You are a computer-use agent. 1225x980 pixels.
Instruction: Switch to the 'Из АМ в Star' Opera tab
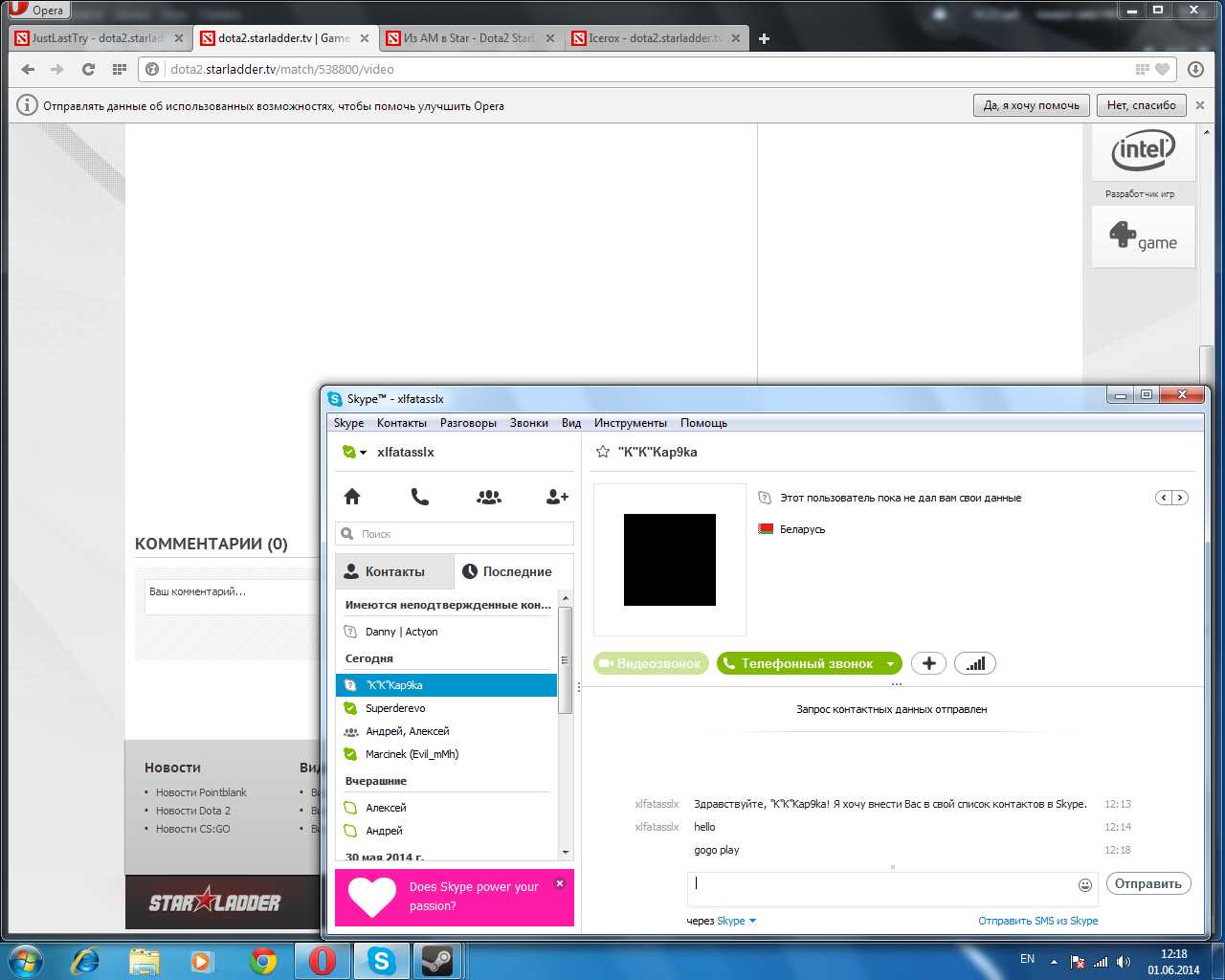pyautogui.click(x=470, y=38)
